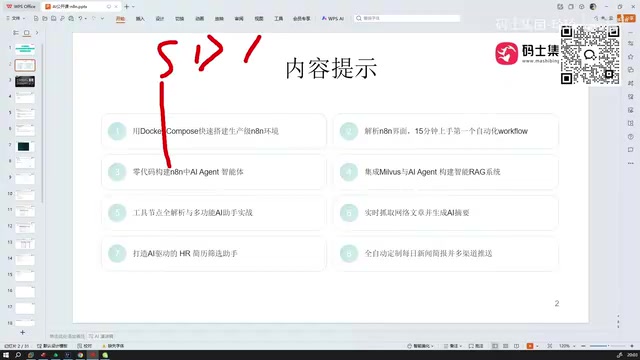Open the Windows Start menu
The height and width of the screenshot is (360, 640).
(6, 355)
